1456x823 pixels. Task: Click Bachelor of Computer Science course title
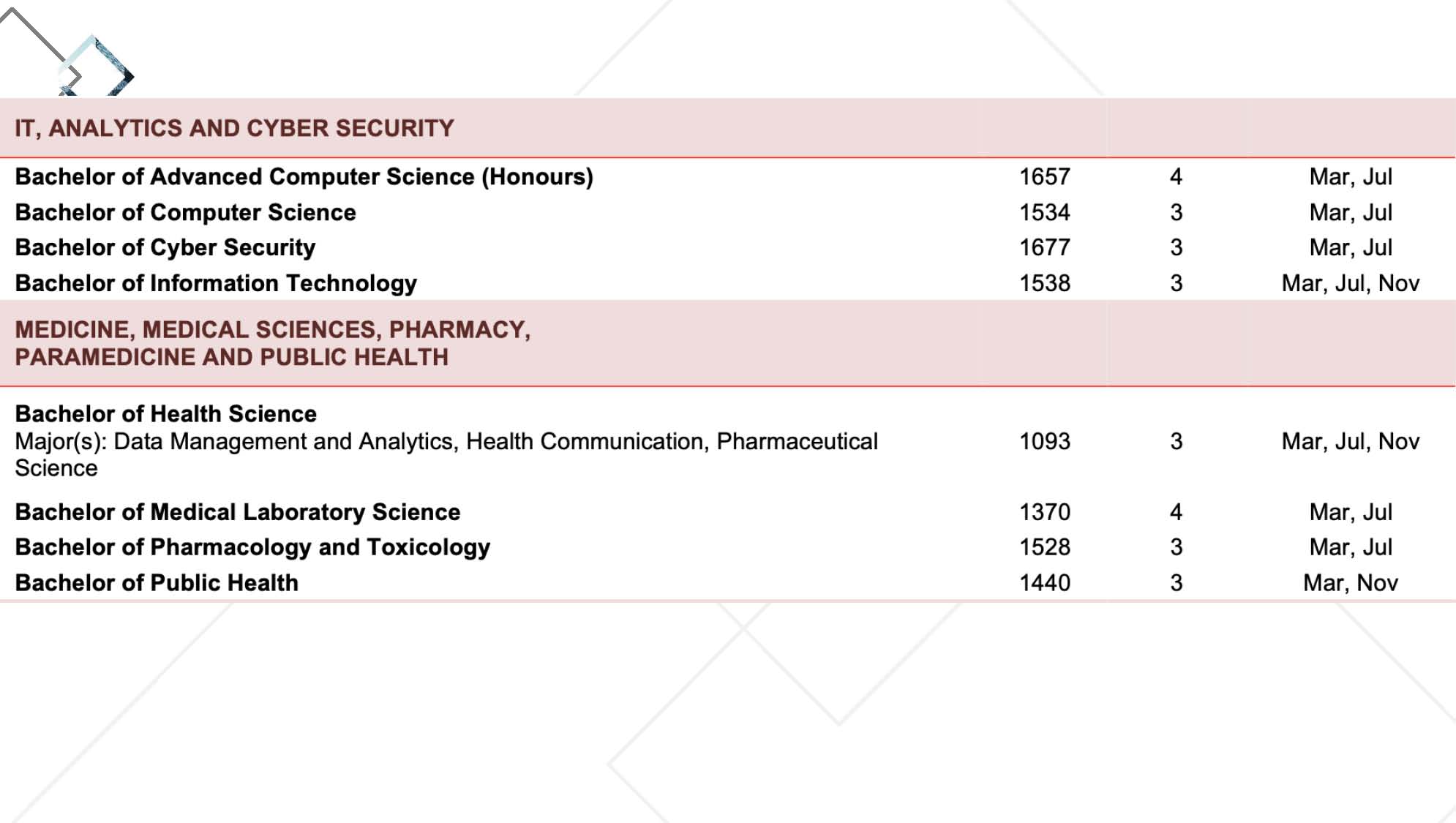pos(185,213)
